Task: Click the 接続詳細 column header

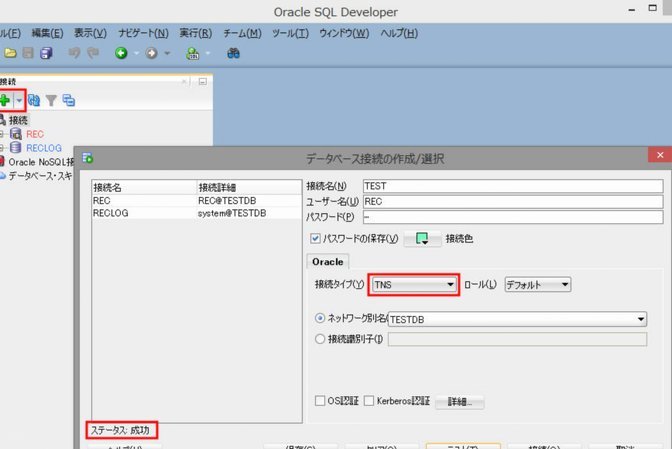Action: [x=249, y=187]
